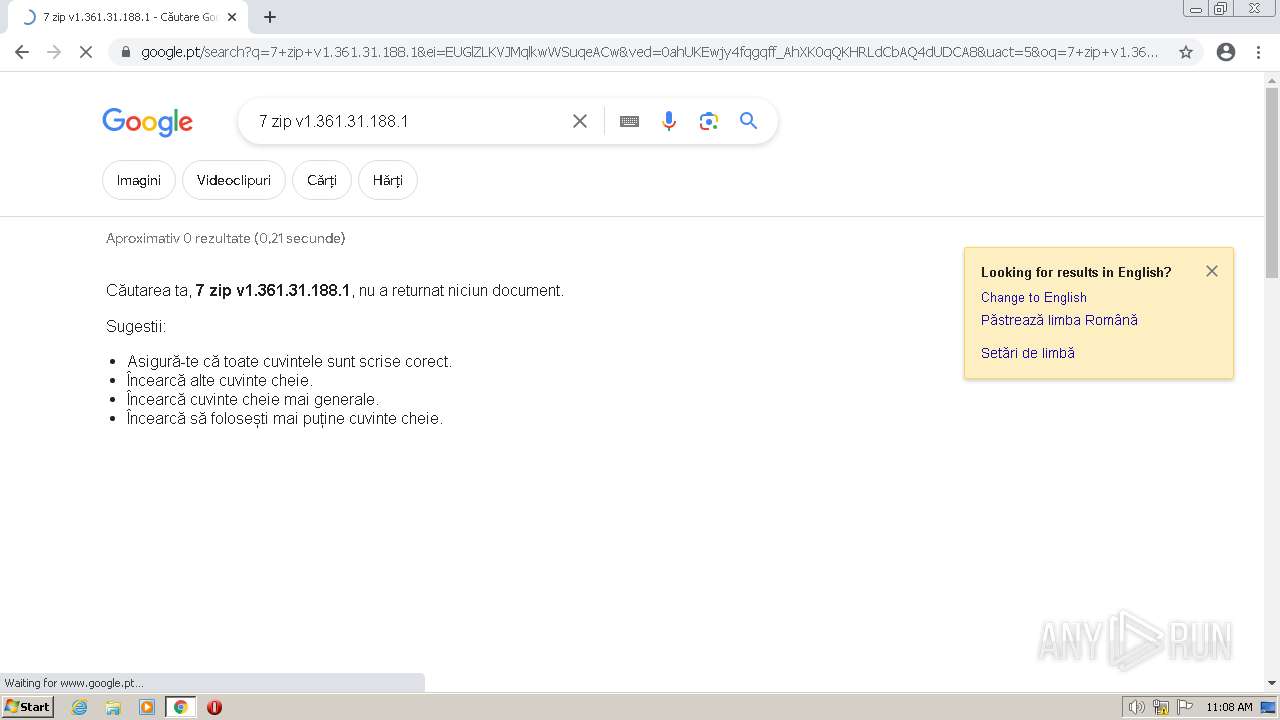The height and width of the screenshot is (720, 1280).
Task: Open Windows Media Player from the taskbar
Action: pyautogui.click(x=147, y=707)
